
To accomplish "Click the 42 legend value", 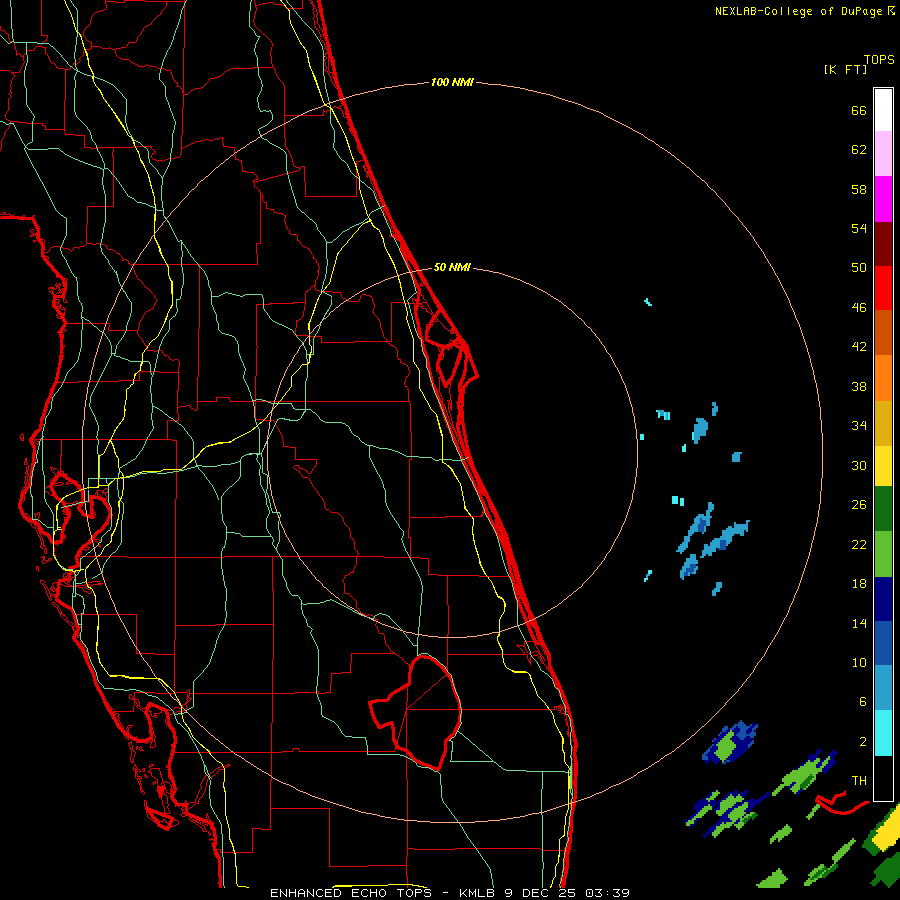I will 859,347.
